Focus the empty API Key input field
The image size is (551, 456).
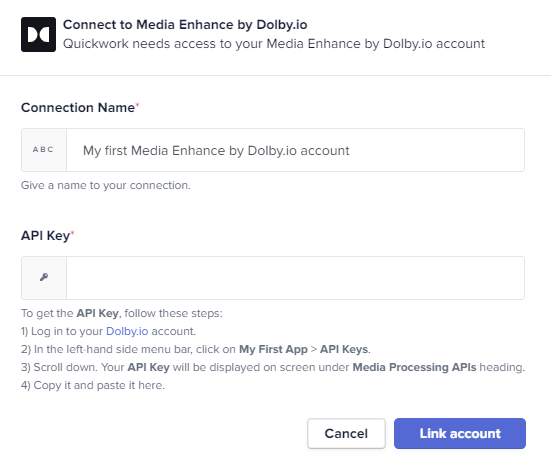click(x=295, y=278)
